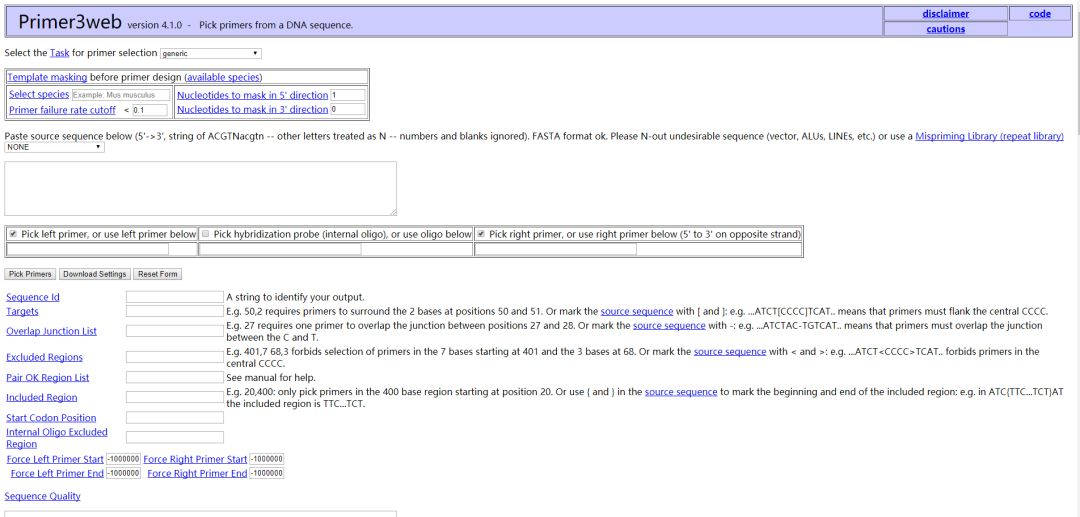The width and height of the screenshot is (1080, 517).
Task: Focus the mask in 5' direction field
Action: (x=348, y=95)
